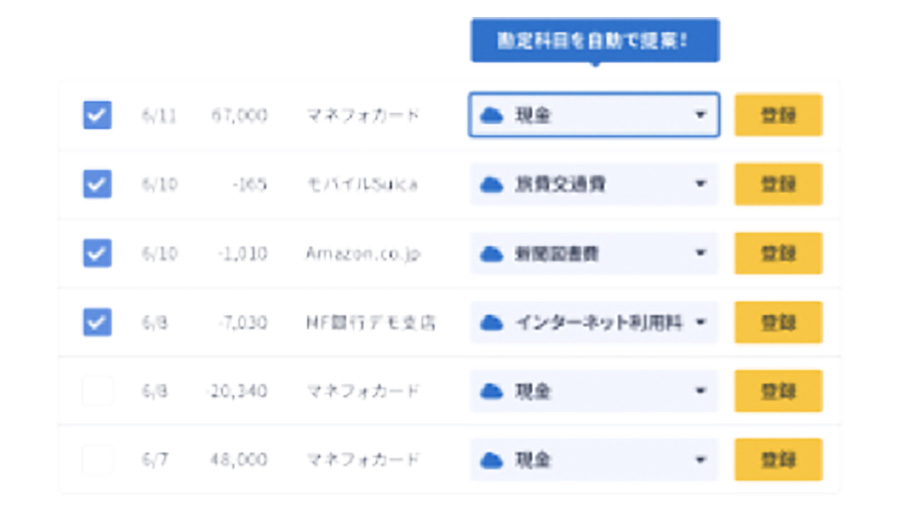Image resolution: width=900 pixels, height=515 pixels.
Task: Click cloud icon beside 新聞図書費
Action: (x=491, y=253)
